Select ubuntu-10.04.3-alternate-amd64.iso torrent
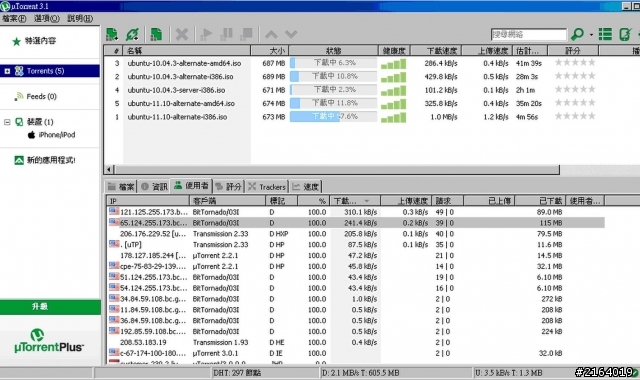This screenshot has width=640, height=380. pyautogui.click(x=184, y=63)
